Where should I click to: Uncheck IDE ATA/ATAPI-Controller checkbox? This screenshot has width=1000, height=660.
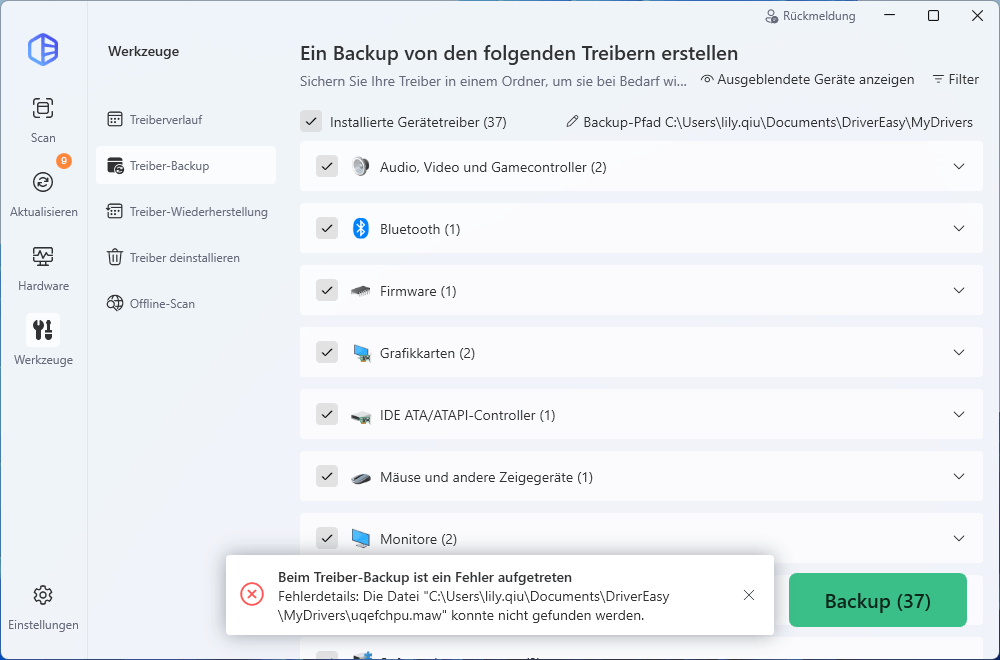pyautogui.click(x=327, y=414)
